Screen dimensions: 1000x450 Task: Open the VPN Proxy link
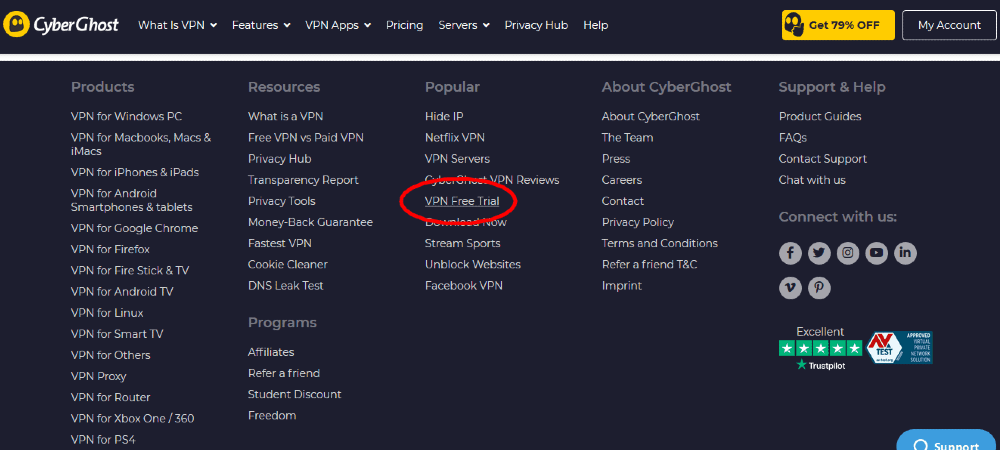[98, 376]
